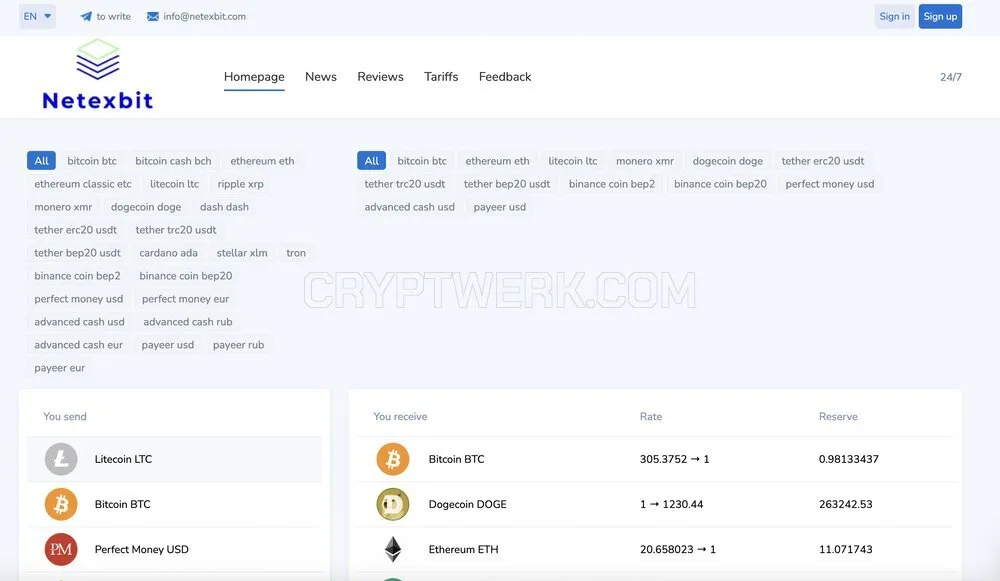1000x581 pixels.
Task: Click the Dogecoin rate 1 → 1230.44
Action: 671,504
